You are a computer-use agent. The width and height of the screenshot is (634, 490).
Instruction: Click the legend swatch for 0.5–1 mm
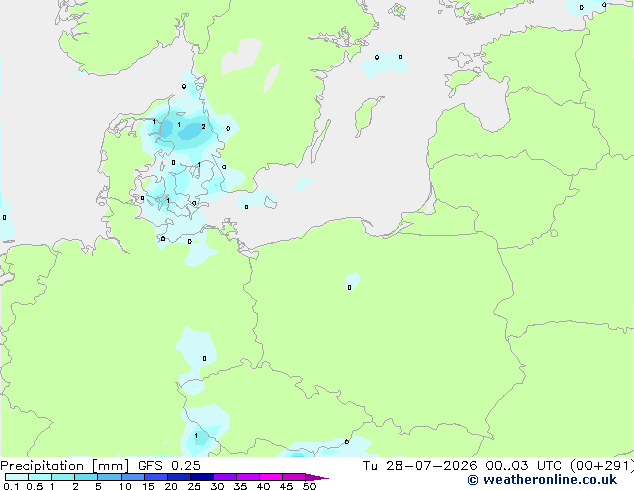[40, 477]
